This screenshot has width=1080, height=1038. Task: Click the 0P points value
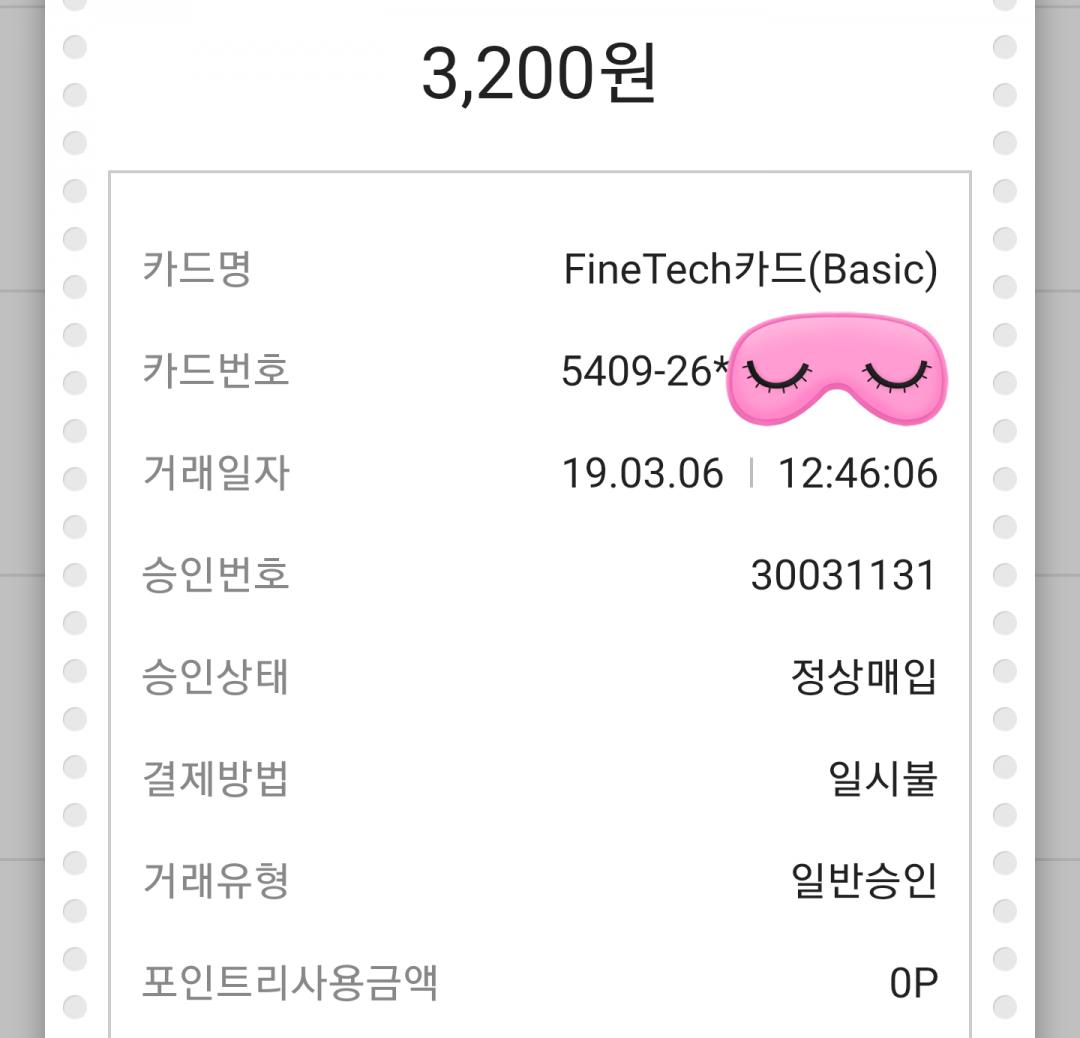(x=913, y=984)
